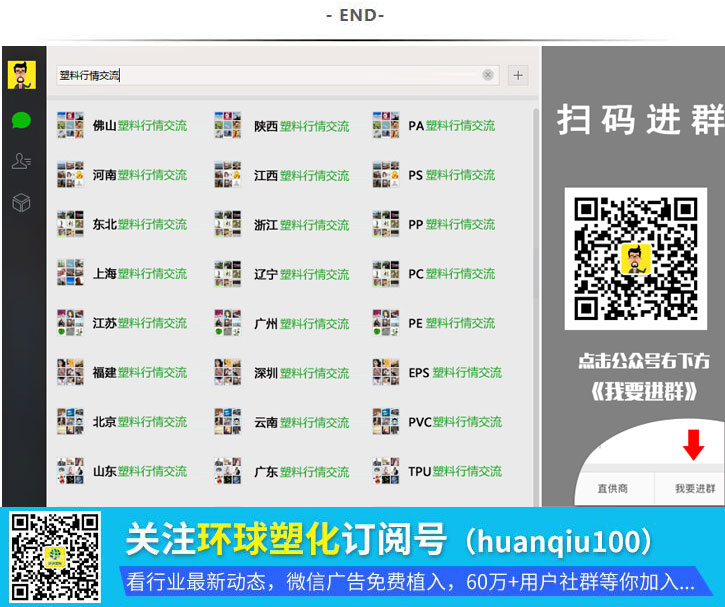This screenshot has height=607, width=725.
Task: Open the user profile avatar in sidebar
Action: [22, 75]
